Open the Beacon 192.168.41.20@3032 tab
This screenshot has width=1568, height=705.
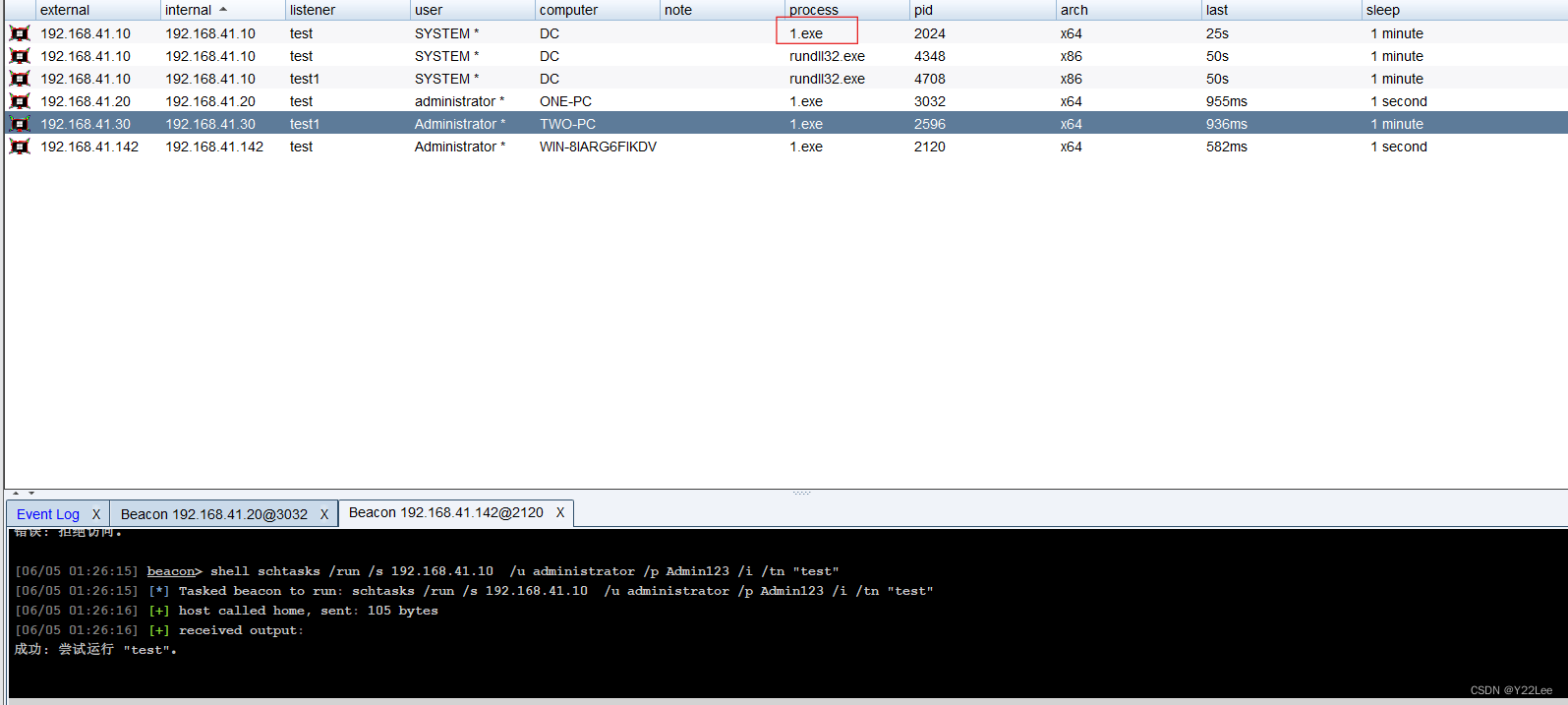tap(213, 514)
